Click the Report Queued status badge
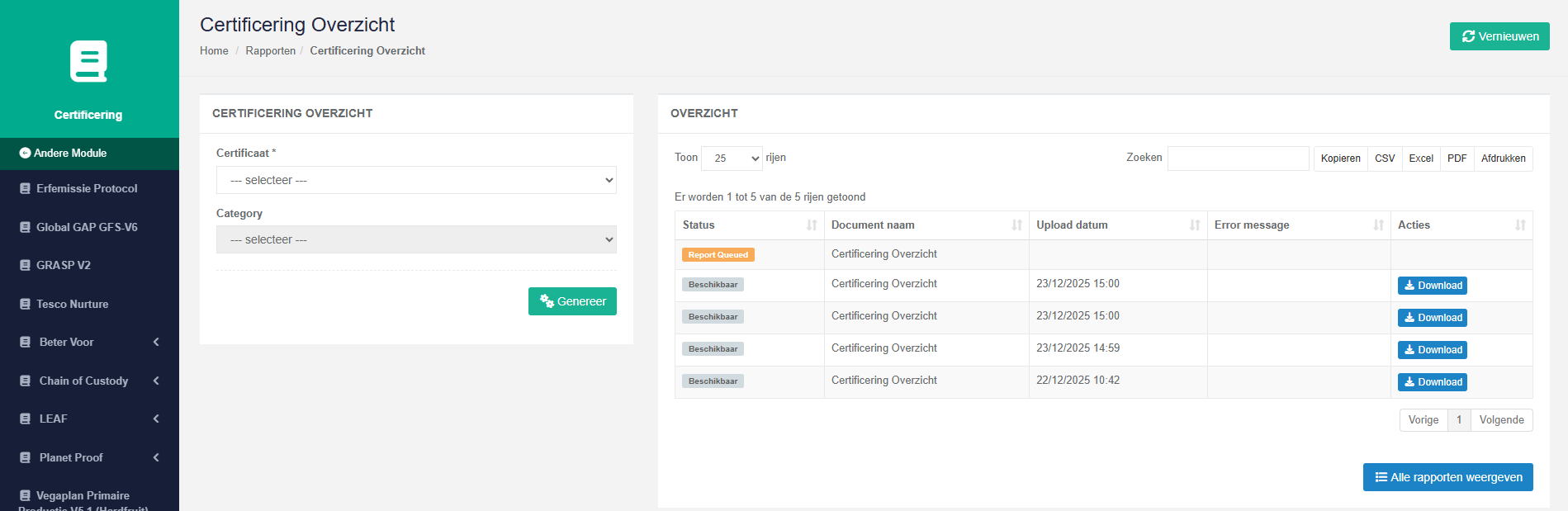Viewport: 1568px width, 511px height. tap(718, 255)
